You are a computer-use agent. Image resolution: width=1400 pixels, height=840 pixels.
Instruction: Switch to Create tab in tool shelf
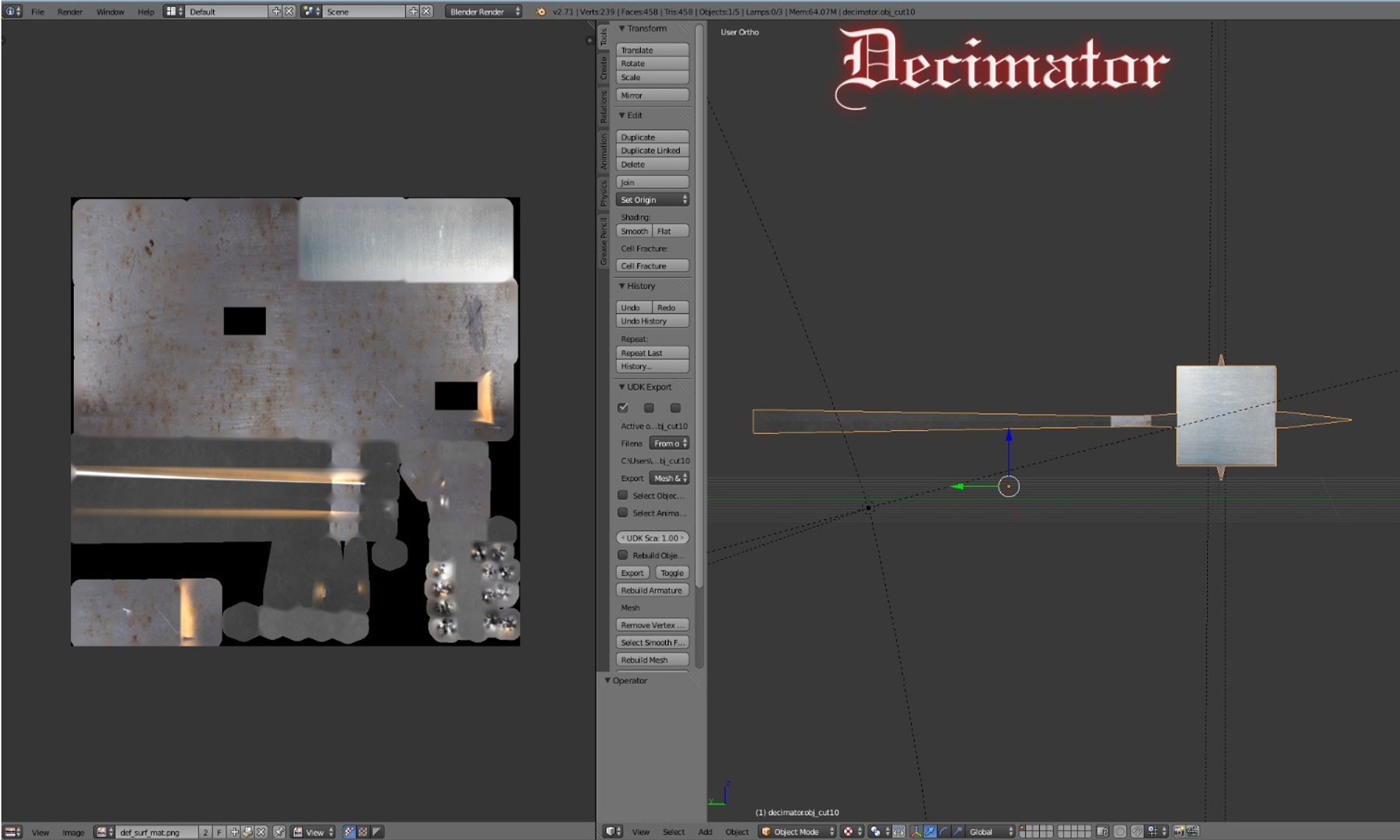coord(604,68)
